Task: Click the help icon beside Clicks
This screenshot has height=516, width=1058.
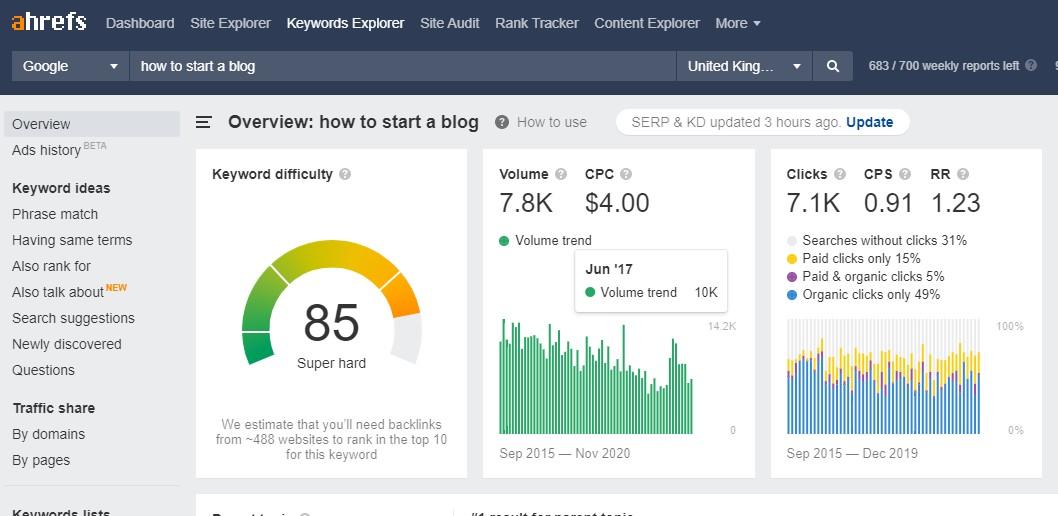Action: pyautogui.click(x=840, y=174)
